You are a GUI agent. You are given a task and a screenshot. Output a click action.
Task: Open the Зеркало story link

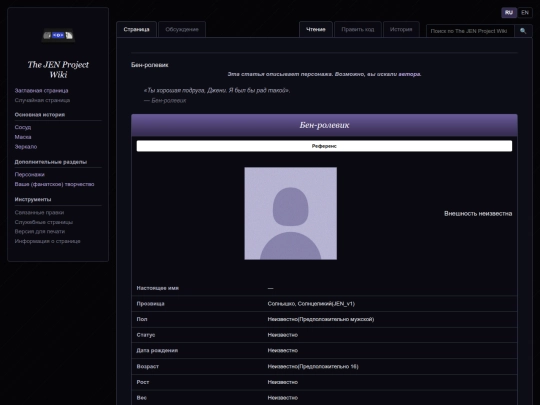tap(26, 146)
